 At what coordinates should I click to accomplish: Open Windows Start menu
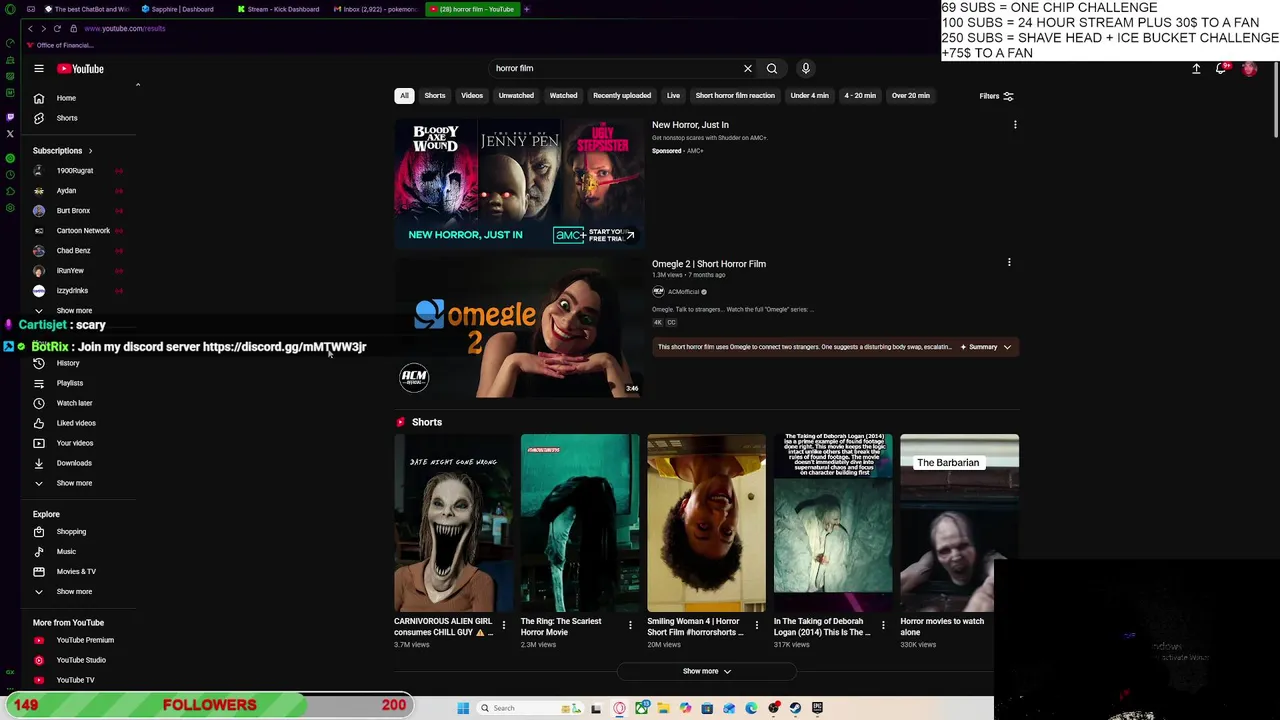coord(463,708)
